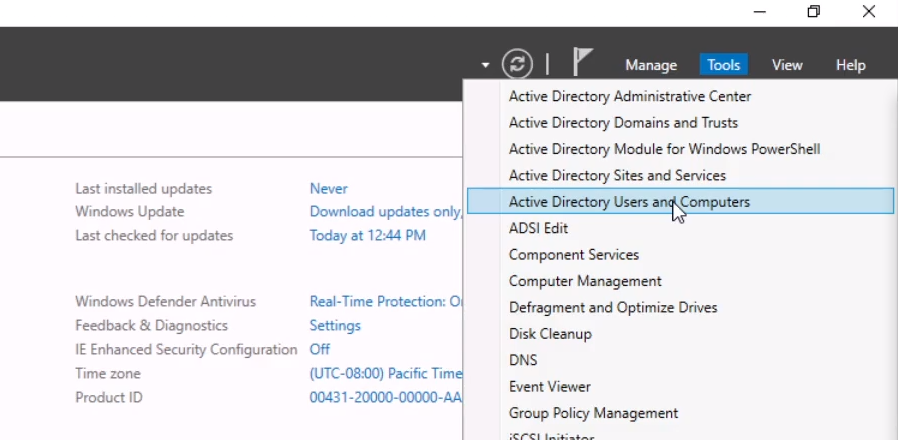
Task: Choose Active Directory Sites and Services
Action: pyautogui.click(x=617, y=175)
